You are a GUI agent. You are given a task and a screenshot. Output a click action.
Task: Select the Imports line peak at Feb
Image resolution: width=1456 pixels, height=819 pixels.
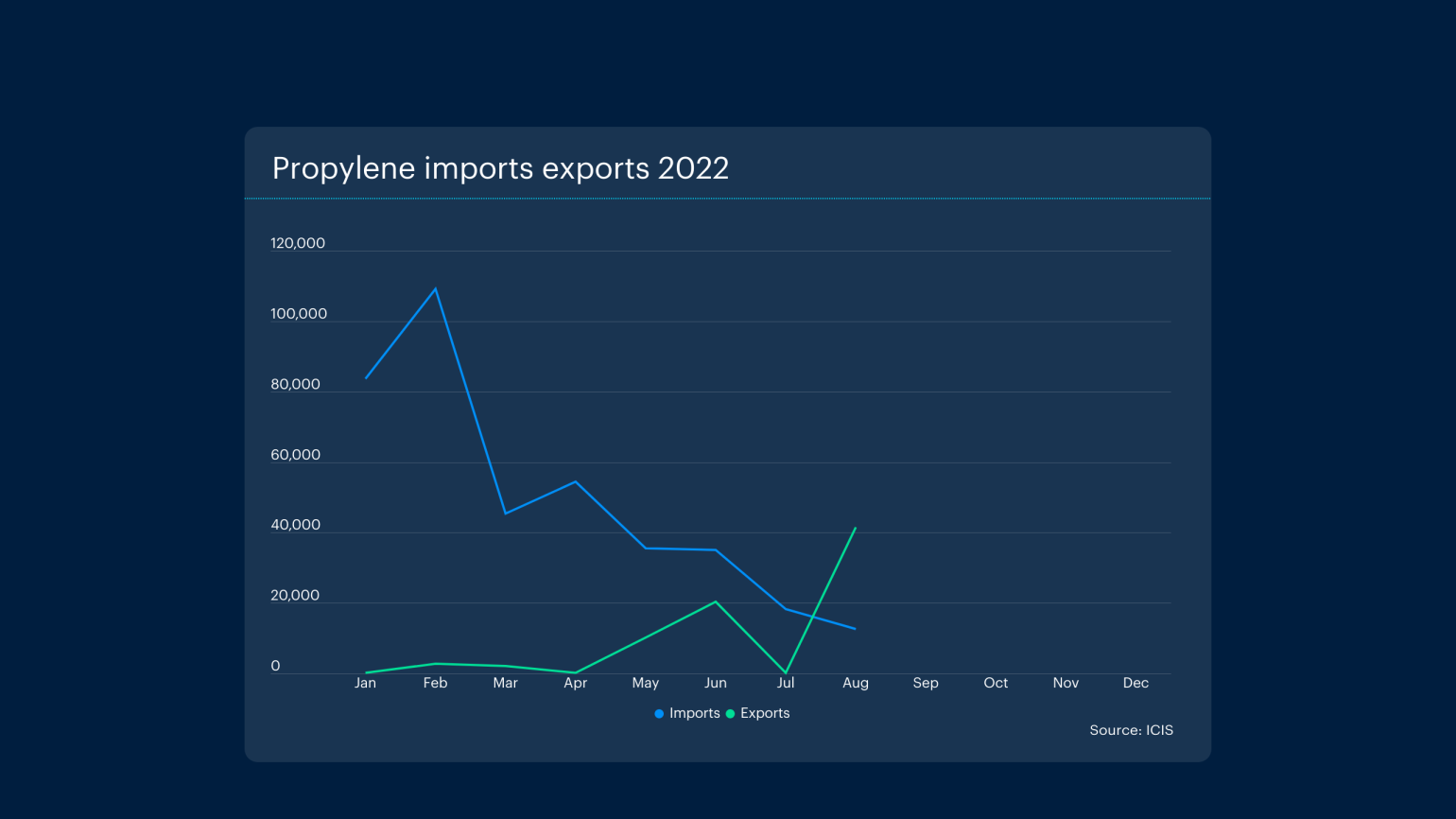(435, 287)
